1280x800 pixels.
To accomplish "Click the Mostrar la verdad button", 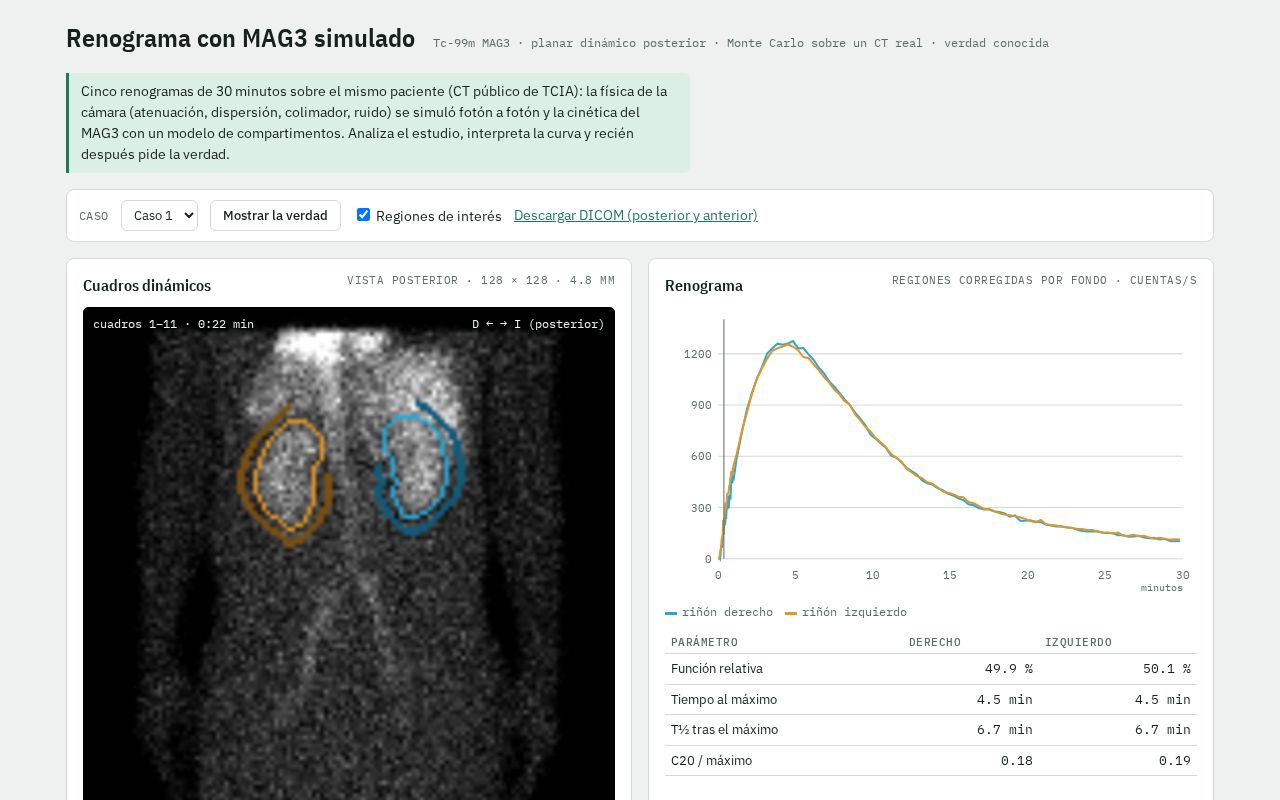I will (x=275, y=216).
